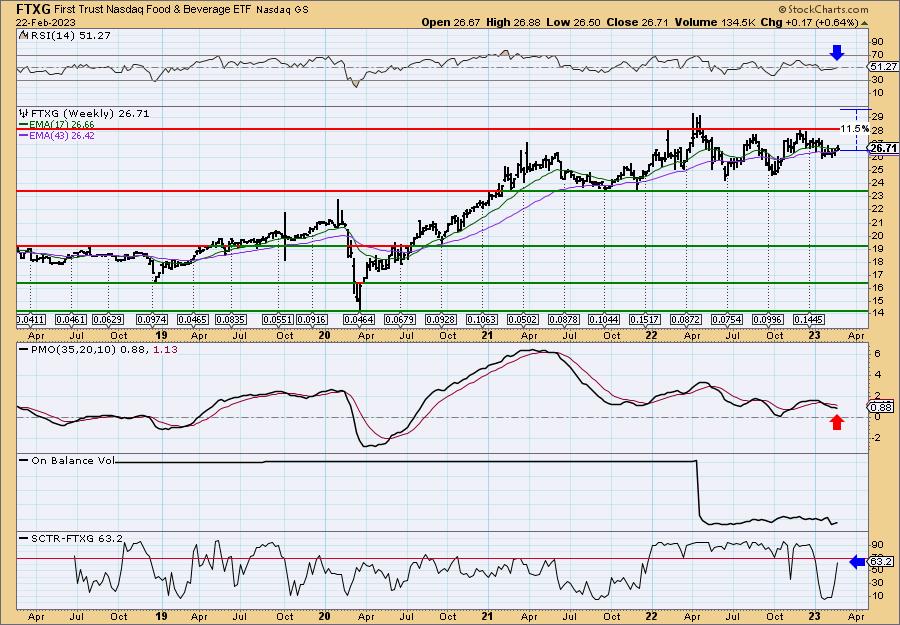Open the StockCharts.com copyright link

(x=824, y=10)
